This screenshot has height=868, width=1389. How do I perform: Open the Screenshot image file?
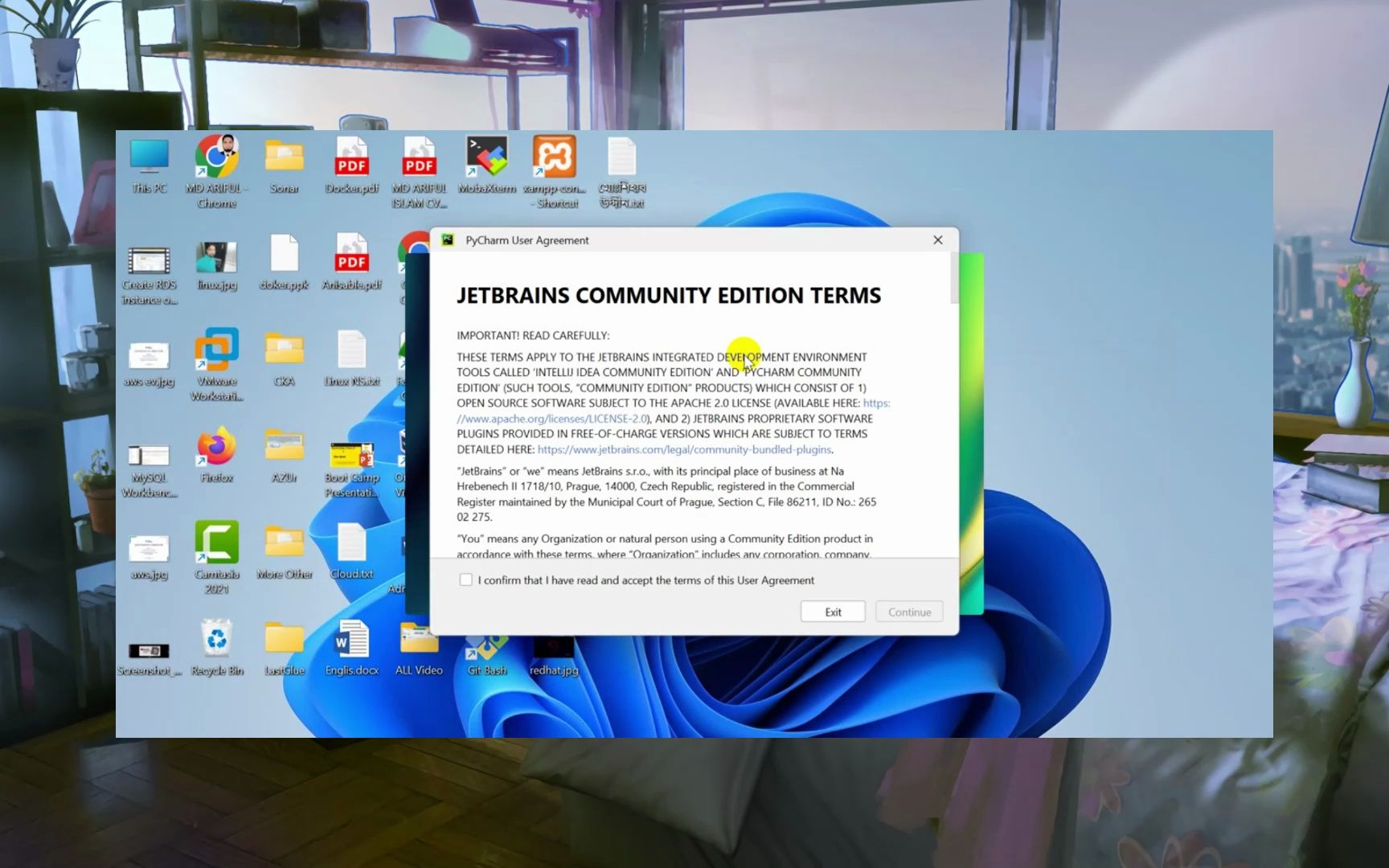[x=150, y=659]
